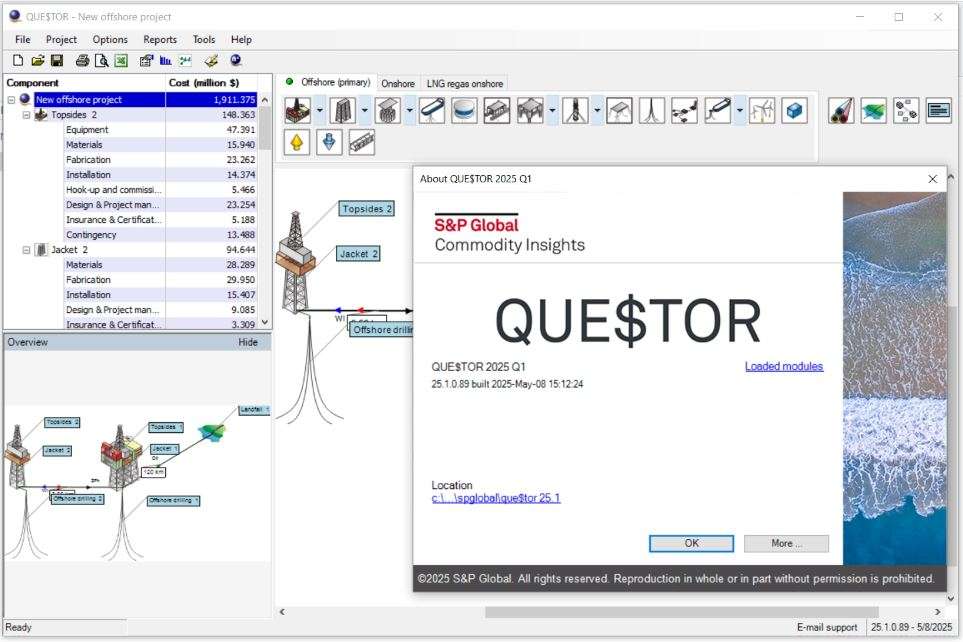Open a project with the folder icon

coord(38,61)
